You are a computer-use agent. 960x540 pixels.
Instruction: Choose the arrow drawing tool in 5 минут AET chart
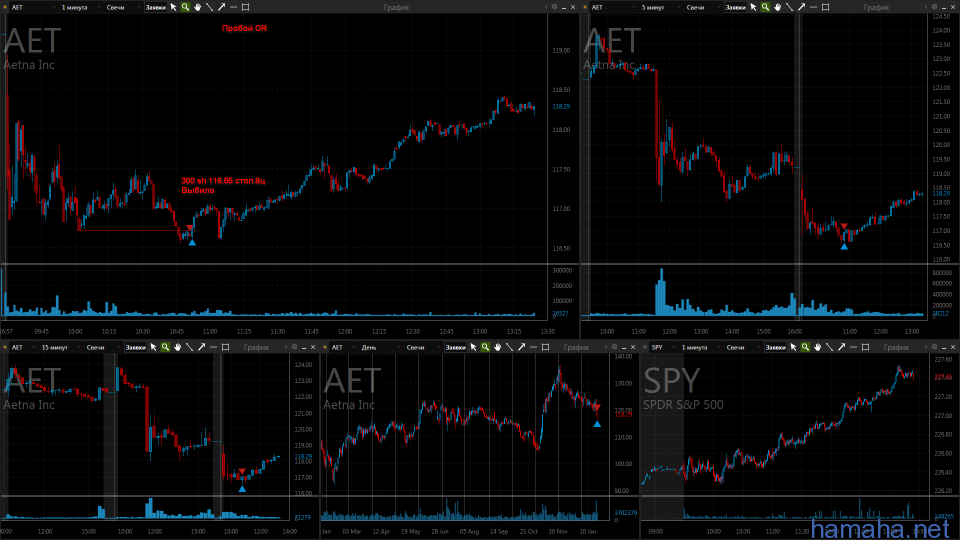(801, 7)
